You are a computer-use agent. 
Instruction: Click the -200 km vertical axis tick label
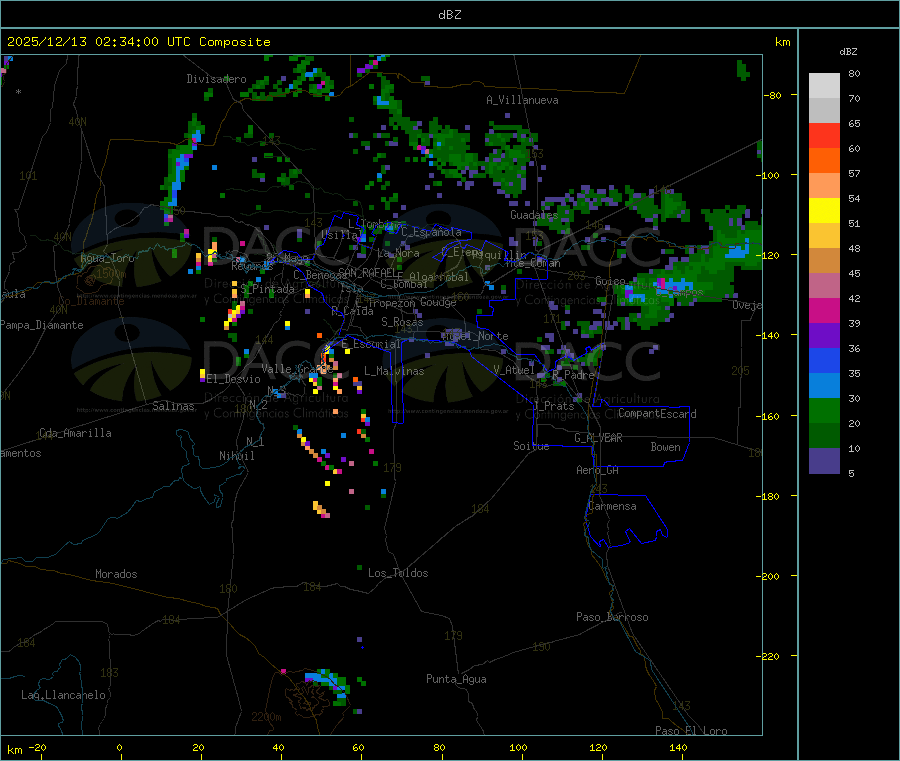point(770,576)
